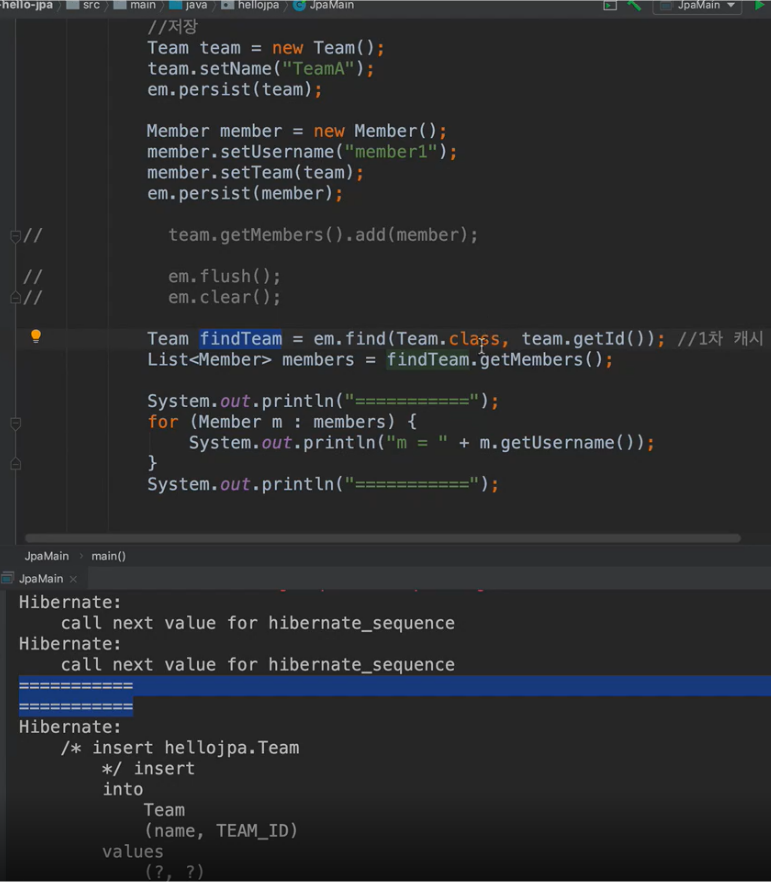Toggle fold marker at em.clear comment line
Screen dimensions: 771x882
(x=15, y=298)
